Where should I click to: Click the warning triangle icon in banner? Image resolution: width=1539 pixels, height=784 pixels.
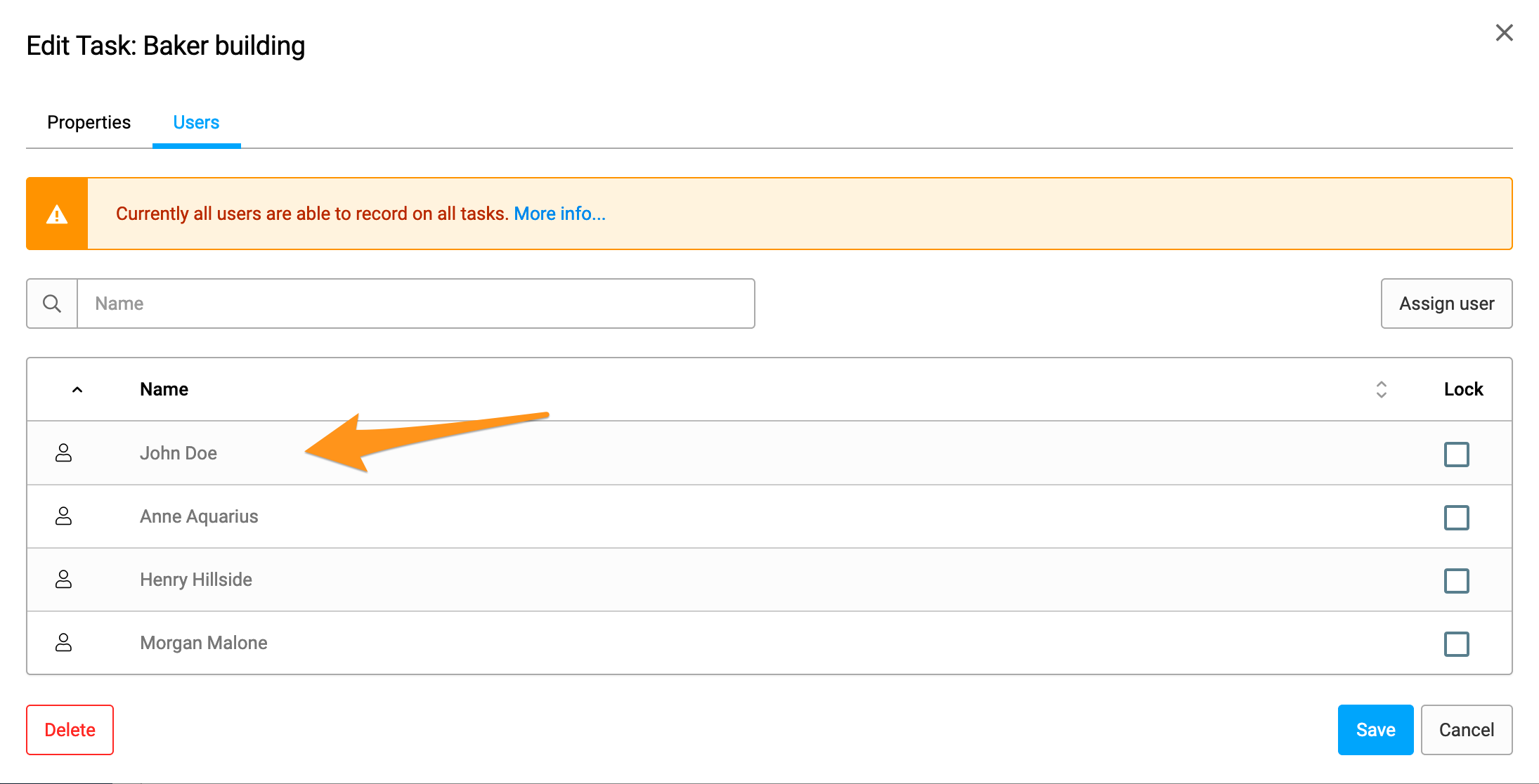pos(57,214)
